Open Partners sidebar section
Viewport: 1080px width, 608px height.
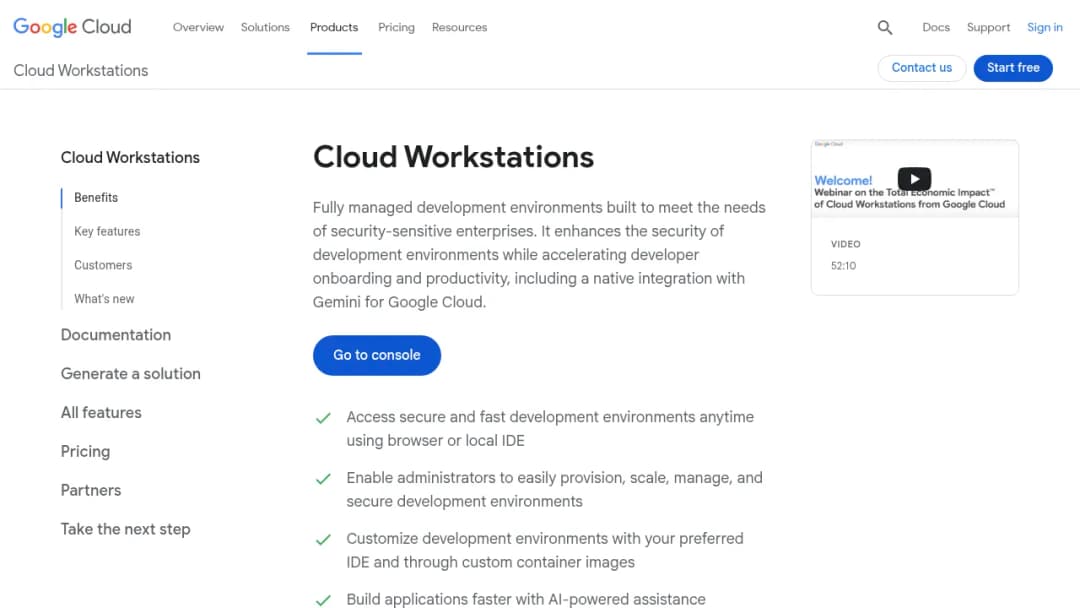pos(91,490)
